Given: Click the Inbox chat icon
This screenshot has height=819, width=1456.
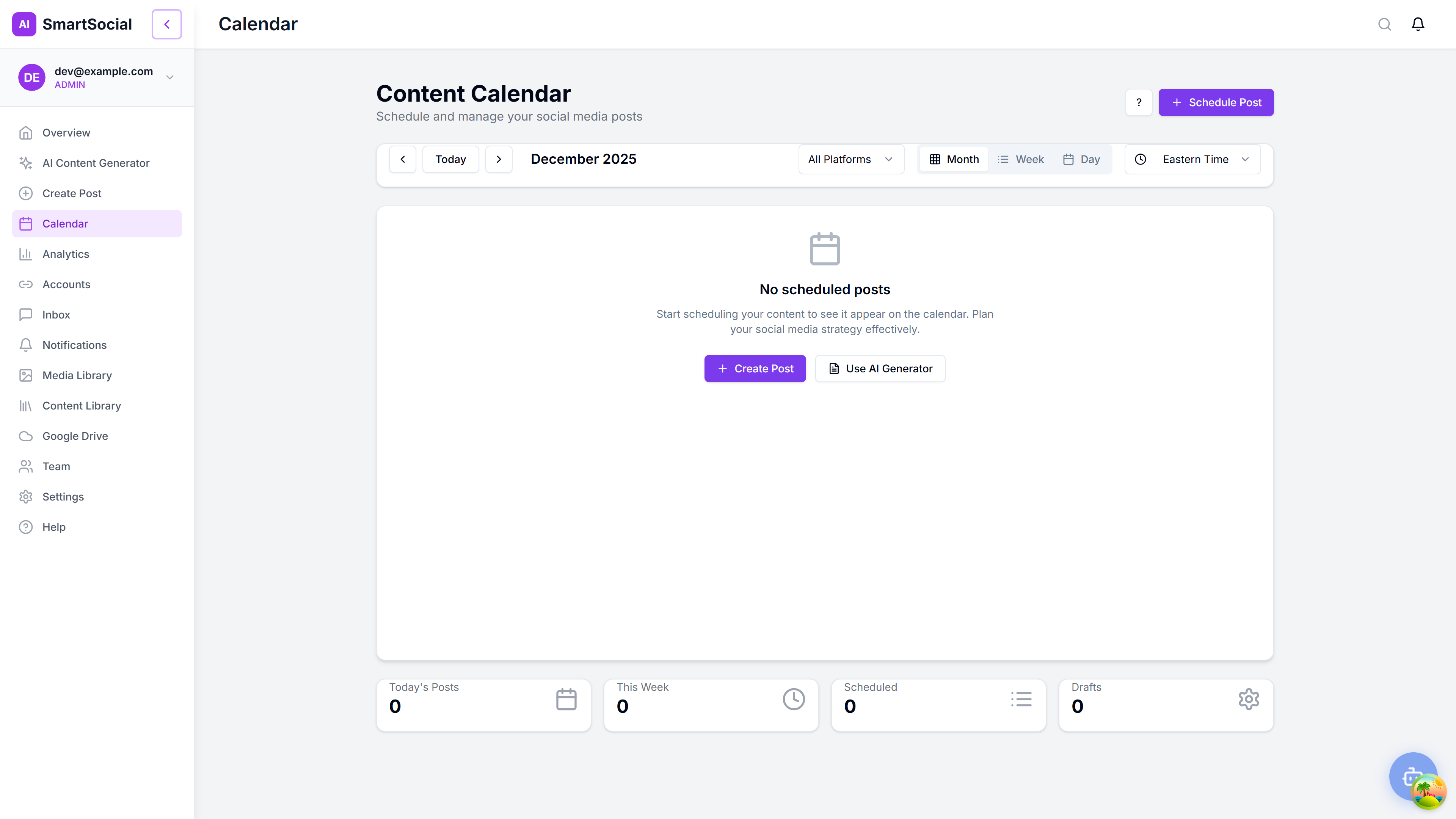Looking at the screenshot, I should (26, 315).
